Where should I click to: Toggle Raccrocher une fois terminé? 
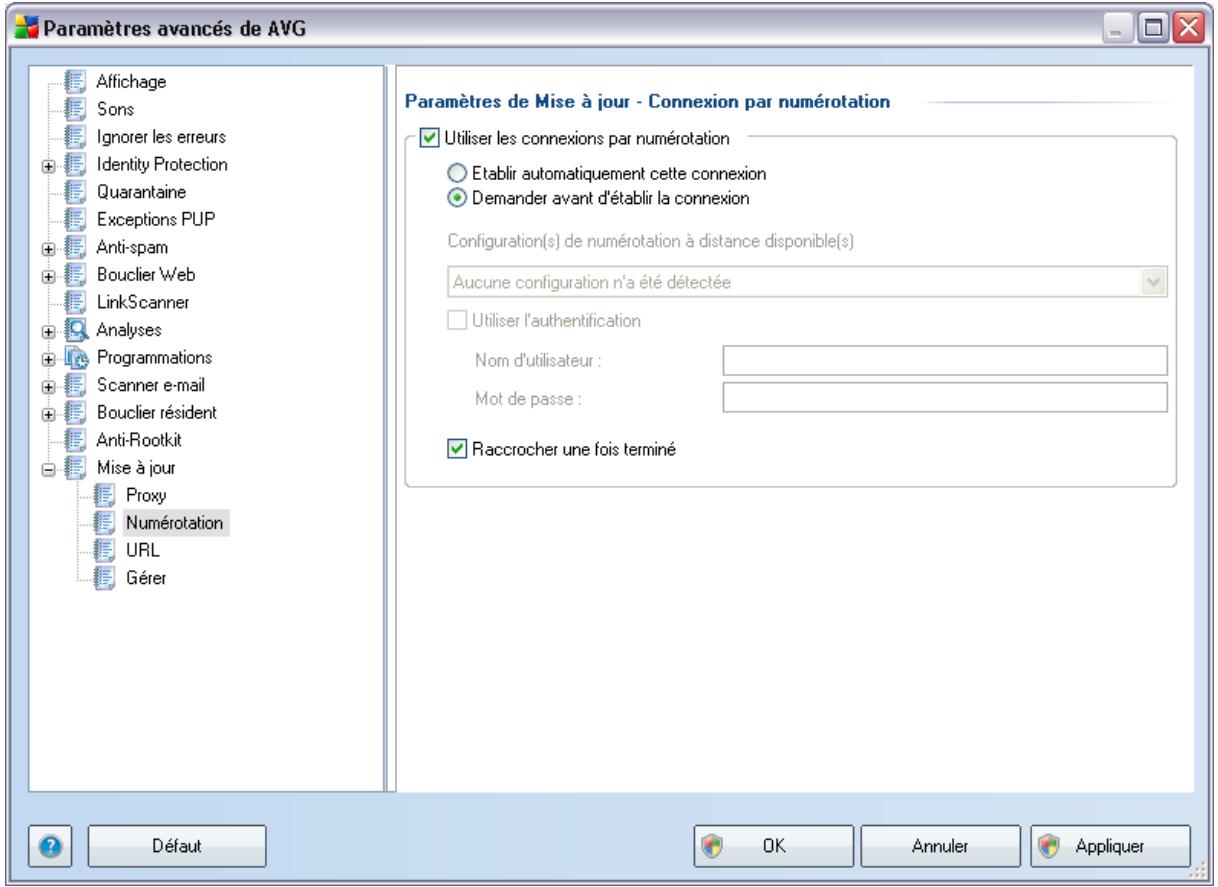(x=456, y=448)
